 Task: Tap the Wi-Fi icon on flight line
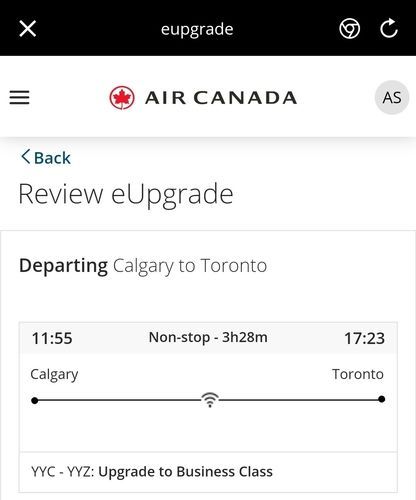210,400
